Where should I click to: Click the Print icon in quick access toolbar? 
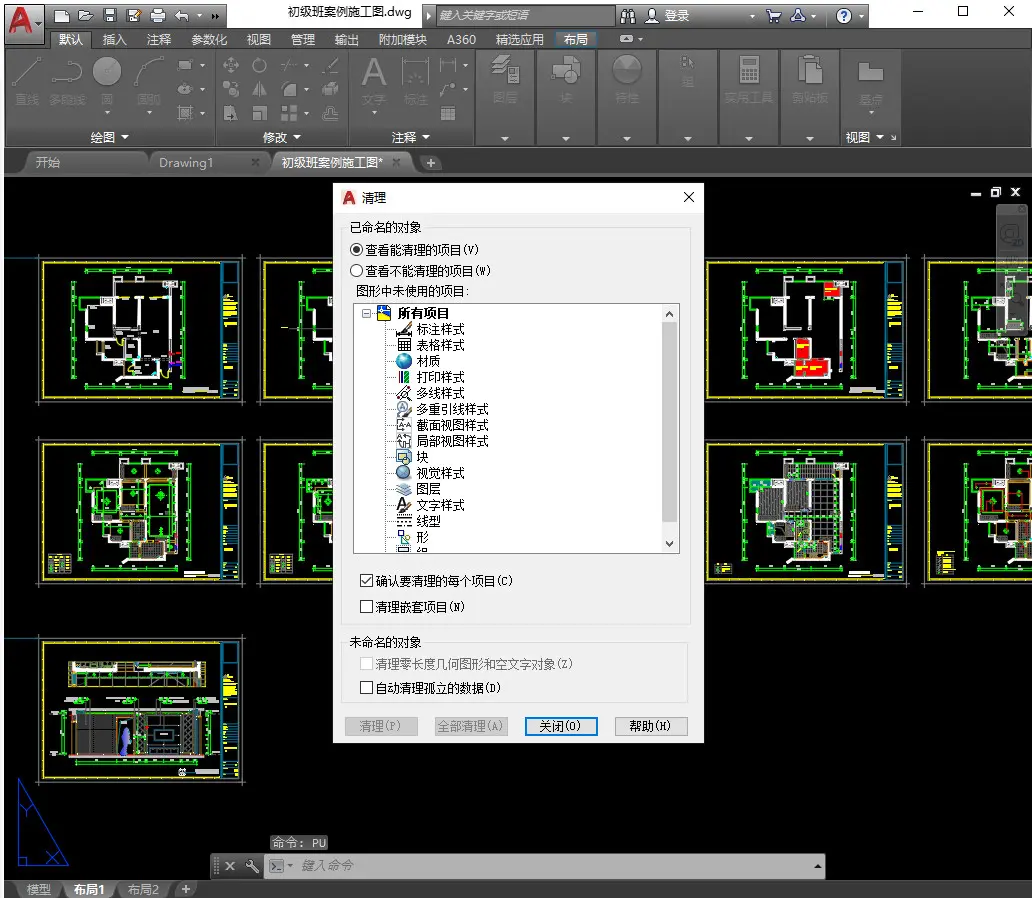click(x=158, y=15)
